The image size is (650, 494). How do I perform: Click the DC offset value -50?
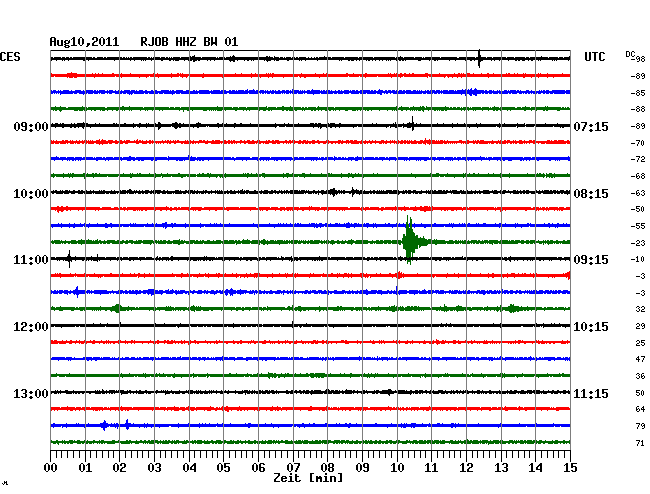pos(638,209)
